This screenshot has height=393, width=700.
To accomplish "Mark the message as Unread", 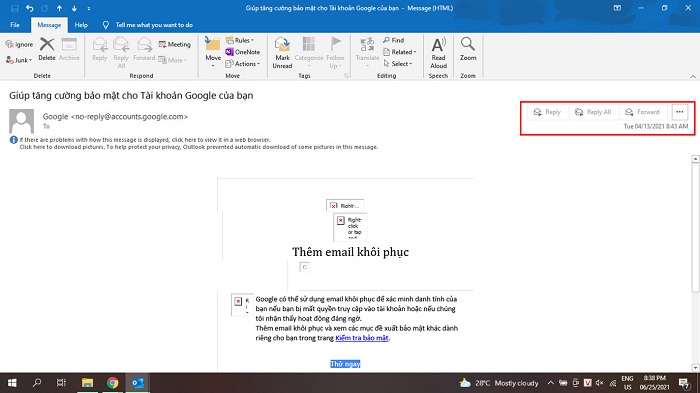I will tap(282, 52).
